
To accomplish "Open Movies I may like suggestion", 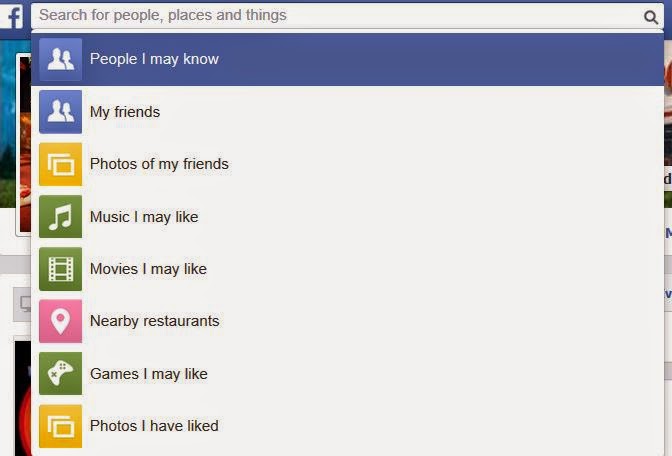I will point(347,269).
